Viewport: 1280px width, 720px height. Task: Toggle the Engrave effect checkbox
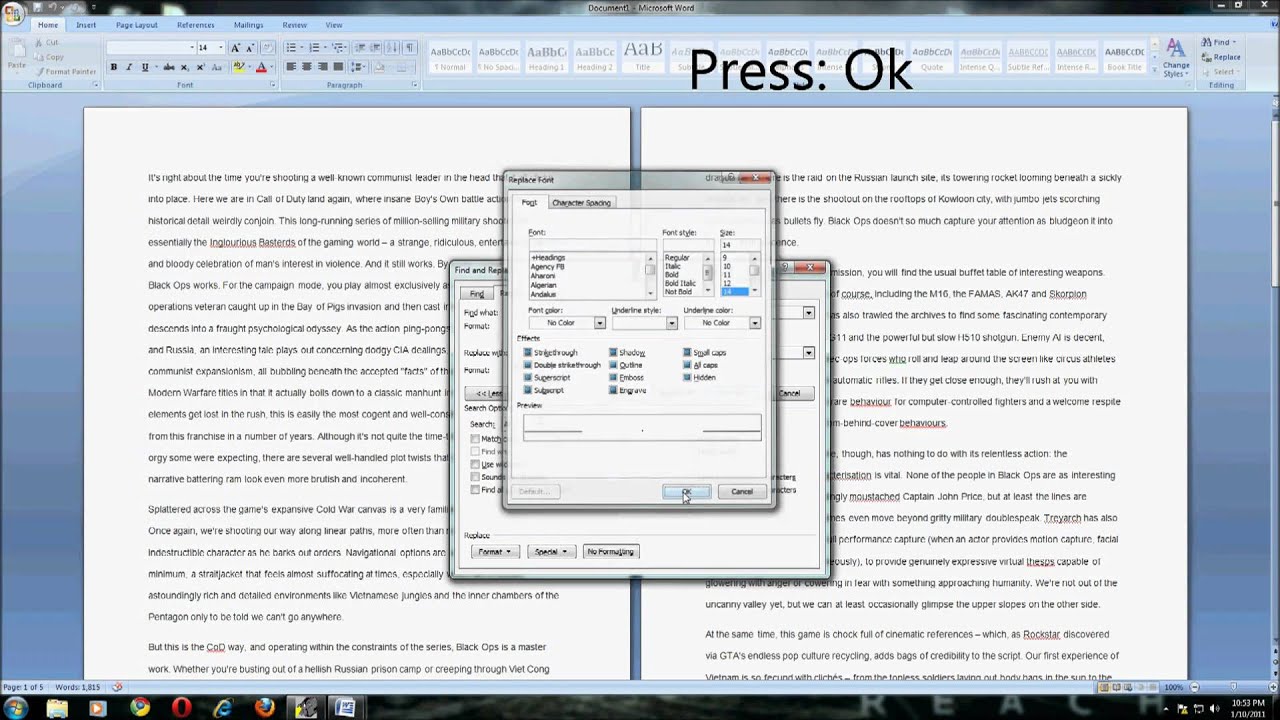coord(613,390)
